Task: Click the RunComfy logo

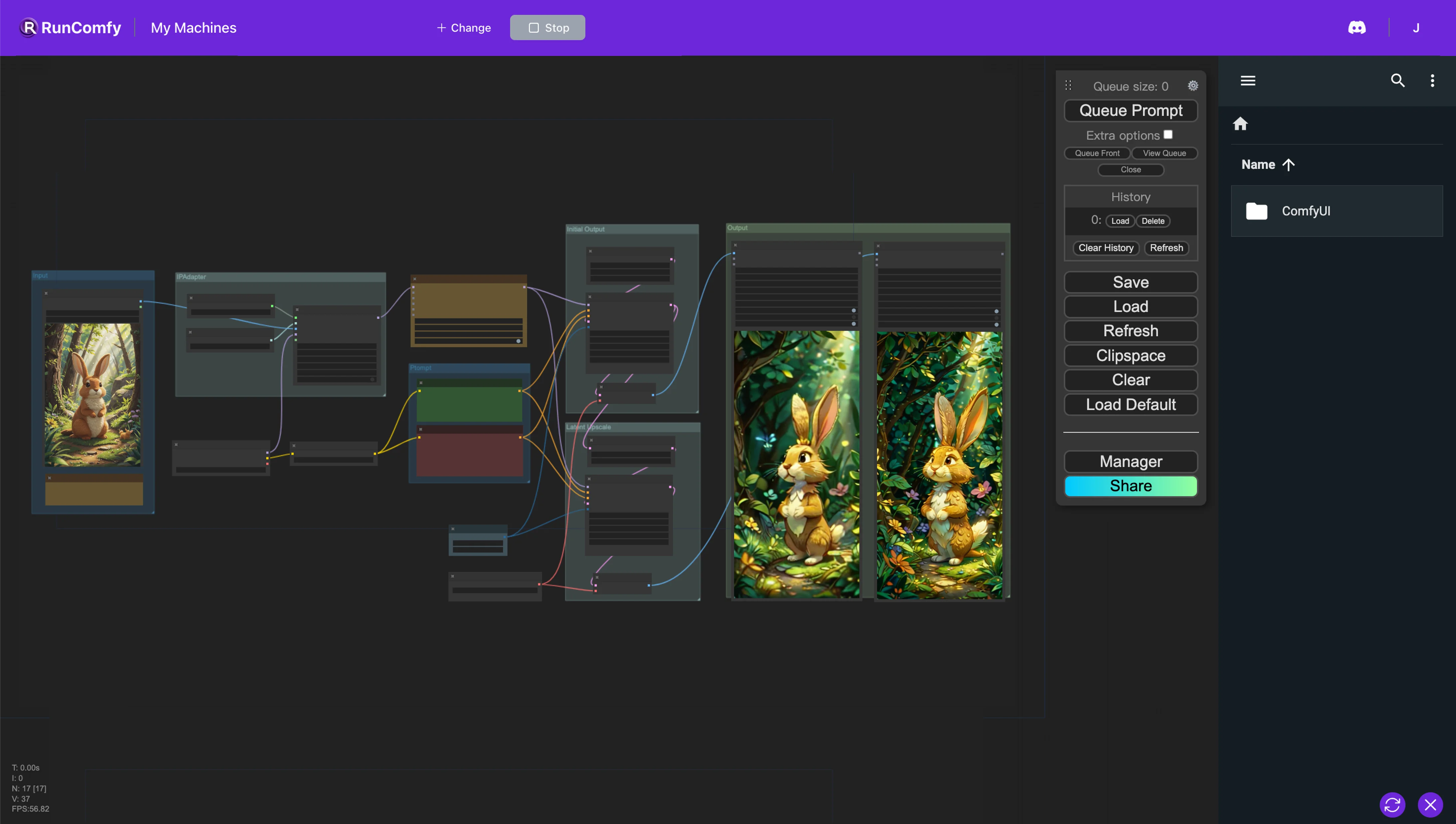Action: (x=71, y=28)
